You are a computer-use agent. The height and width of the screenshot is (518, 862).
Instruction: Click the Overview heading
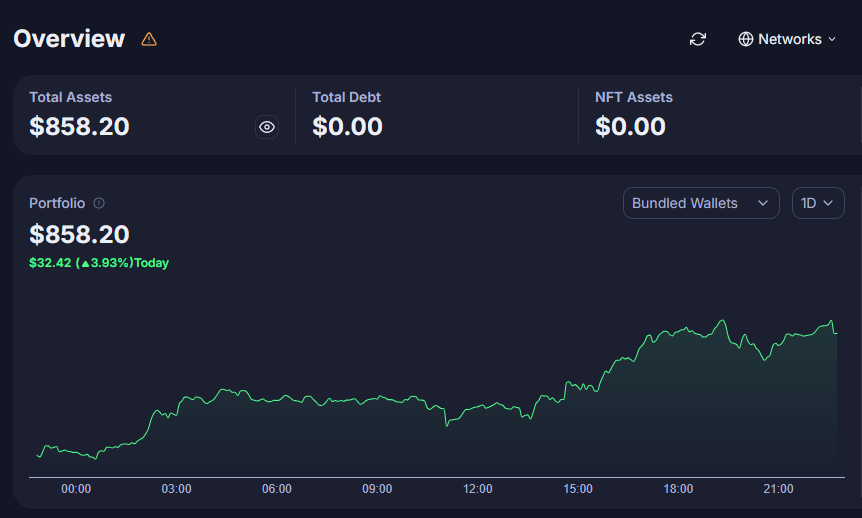69,39
